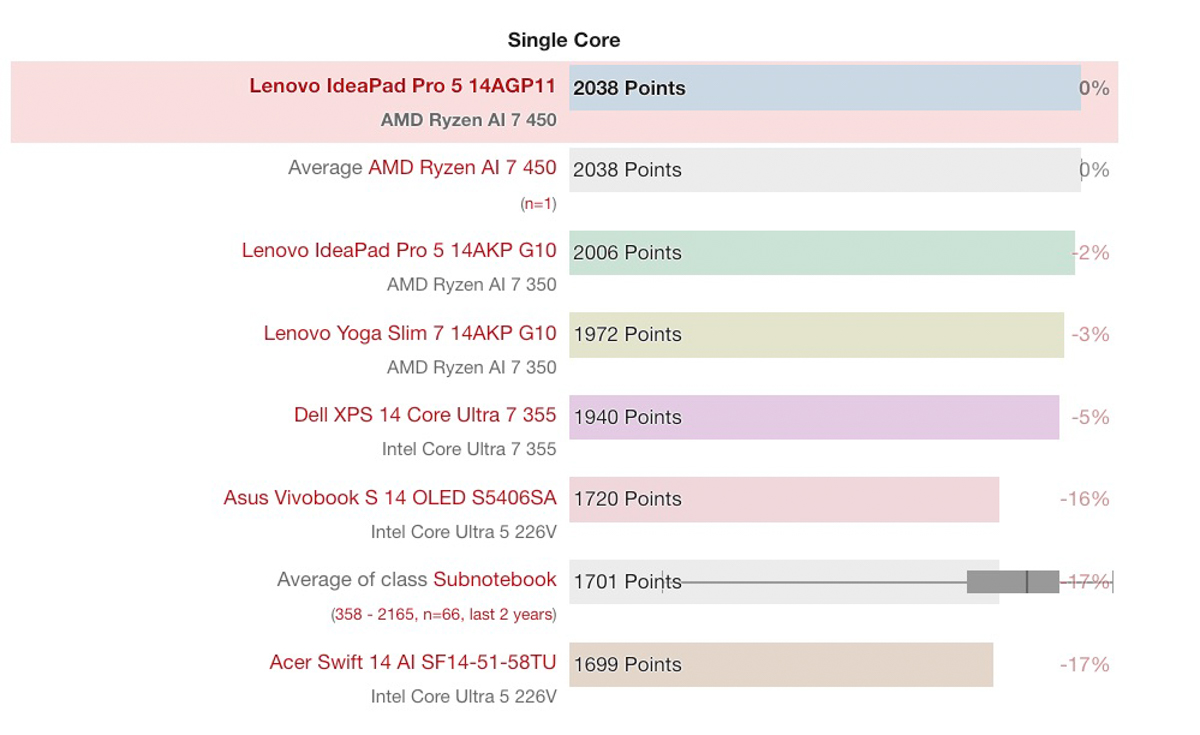Click 'Intel Core Ultra 5 226V' under Acer Swift
The image size is (1200, 735).
(x=464, y=696)
